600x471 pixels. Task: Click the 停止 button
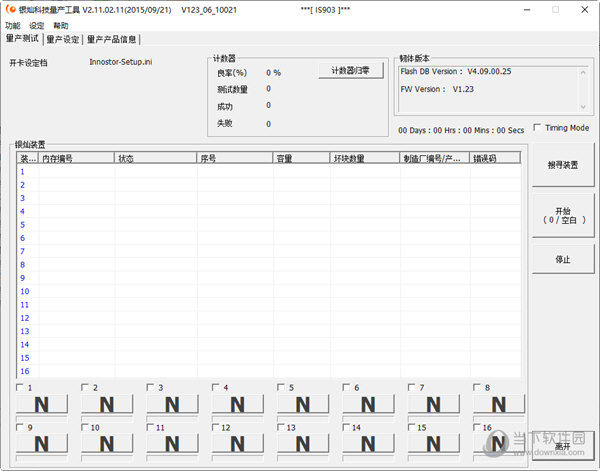pos(563,259)
